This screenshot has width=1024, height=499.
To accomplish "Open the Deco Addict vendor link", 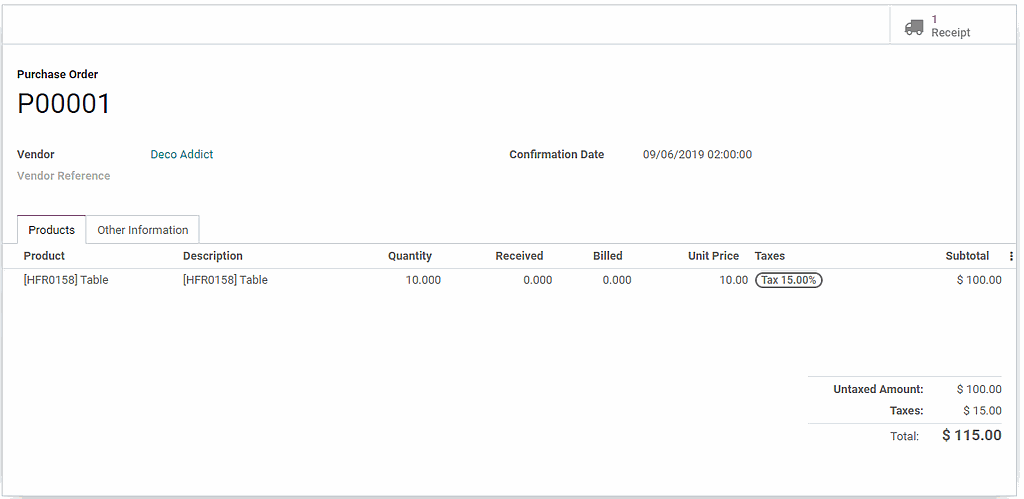I will coord(182,155).
